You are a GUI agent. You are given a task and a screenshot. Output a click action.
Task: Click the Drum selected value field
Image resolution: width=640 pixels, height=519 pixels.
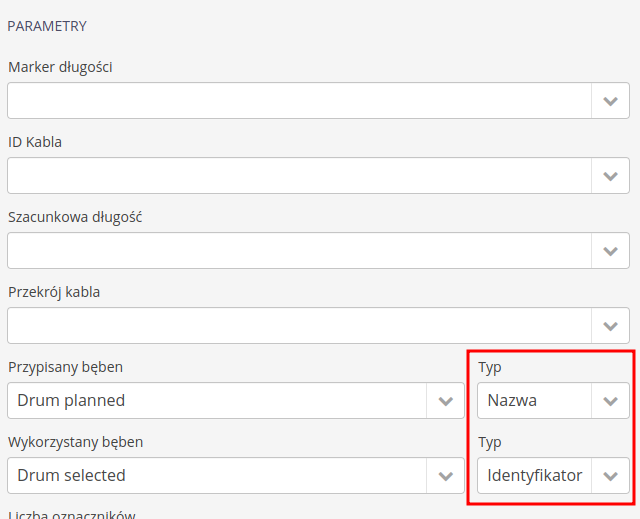pos(217,476)
